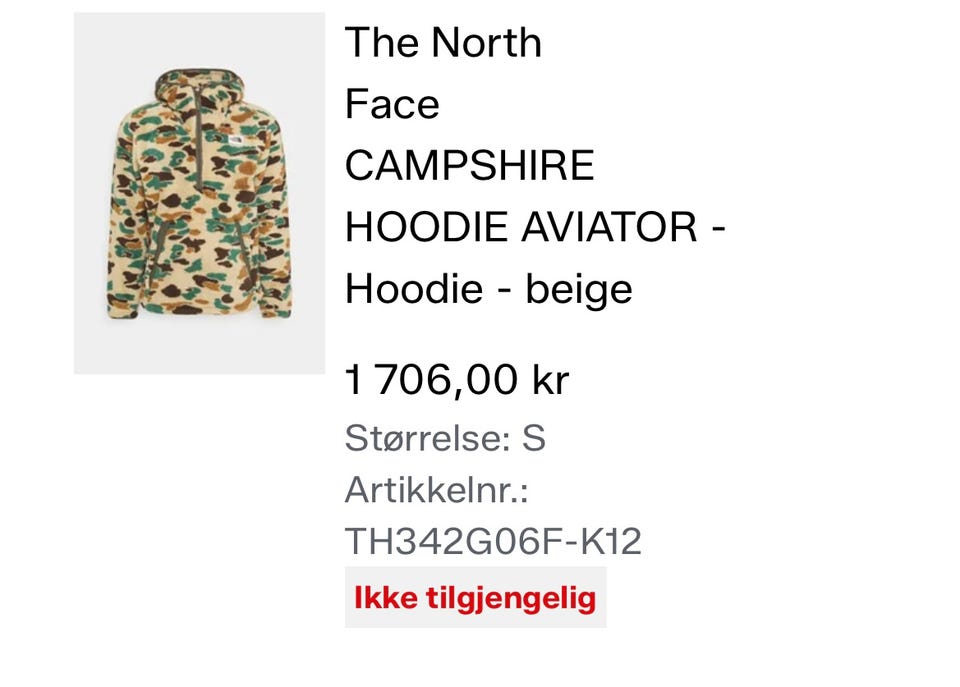This screenshot has height=687, width=960.
Task: Click the chest zipper on the hoodie image
Action: (x=200, y=133)
